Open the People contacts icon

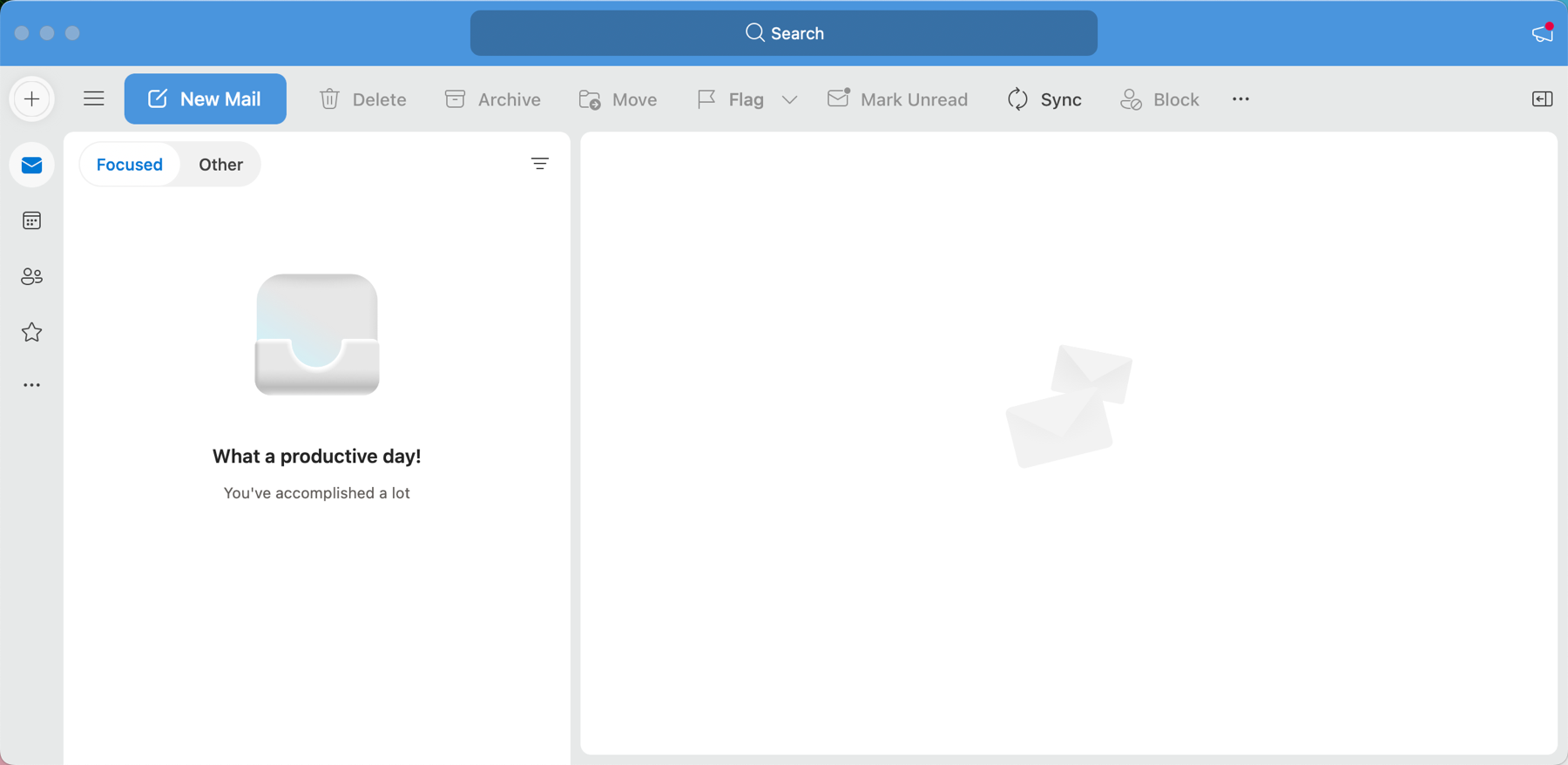[32, 277]
